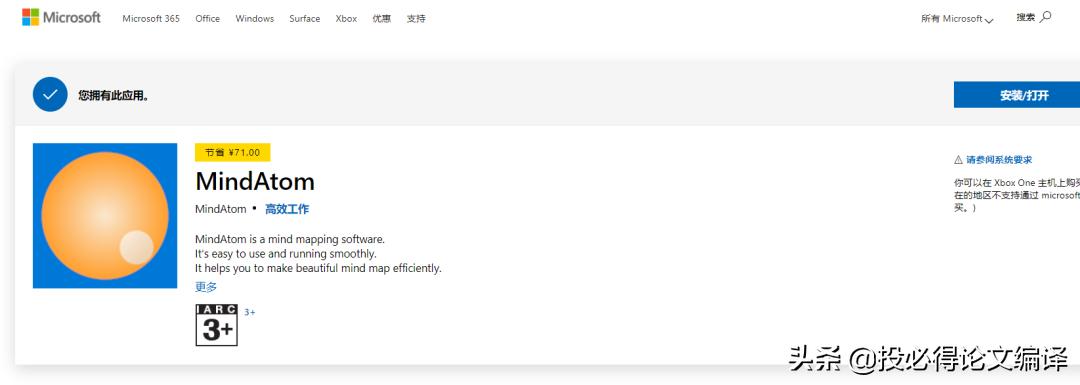Select Windows in the top navigation

(255, 19)
